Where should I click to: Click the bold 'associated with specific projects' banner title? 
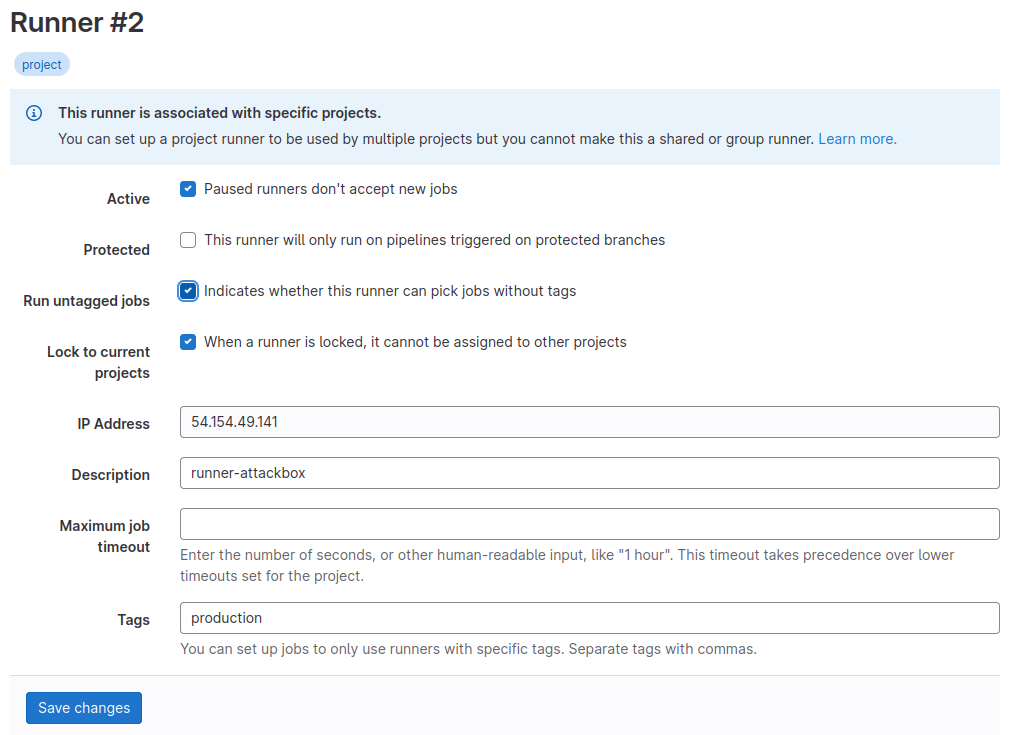tap(219, 113)
